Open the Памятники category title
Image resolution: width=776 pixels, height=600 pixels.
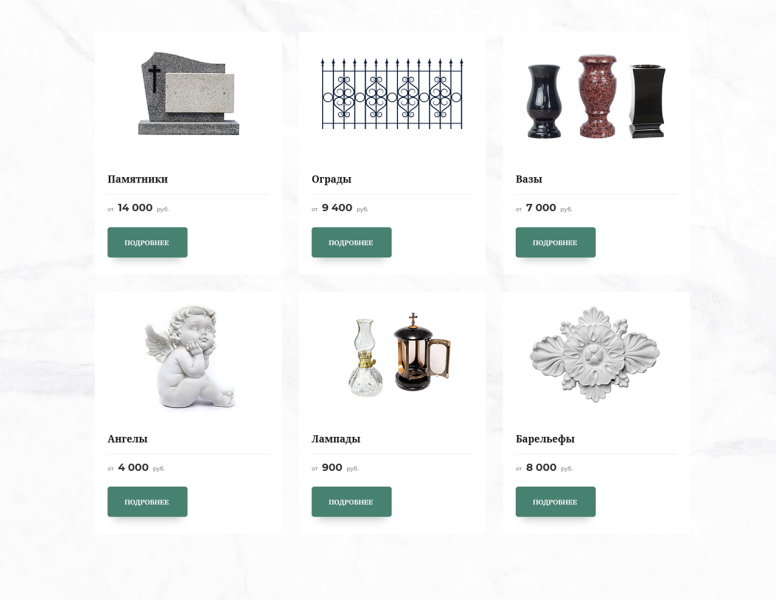point(138,179)
